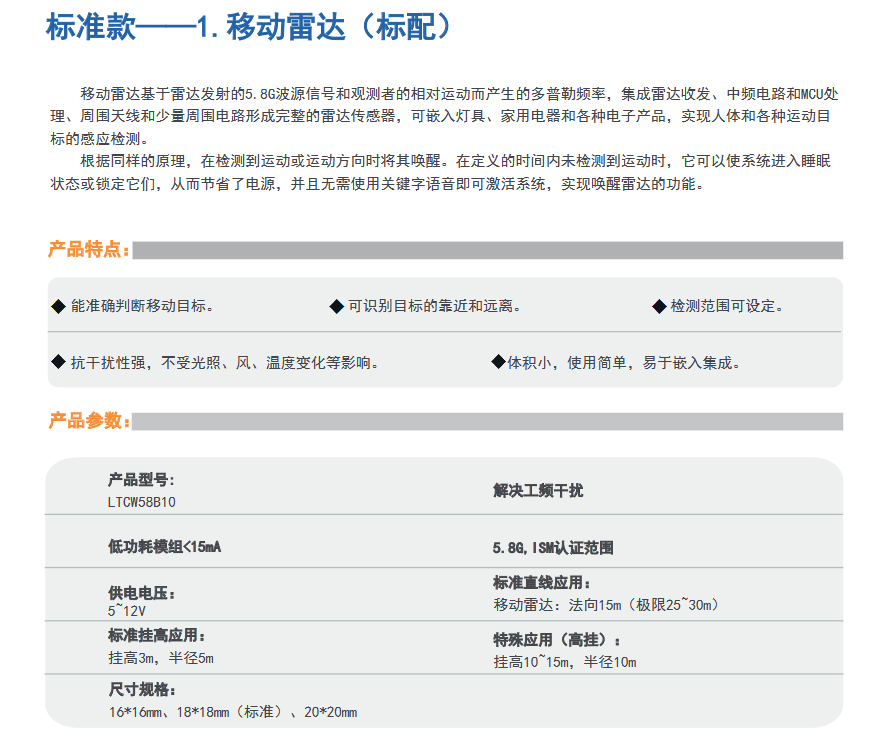Select the orange 产品参数 section heading

(88, 421)
